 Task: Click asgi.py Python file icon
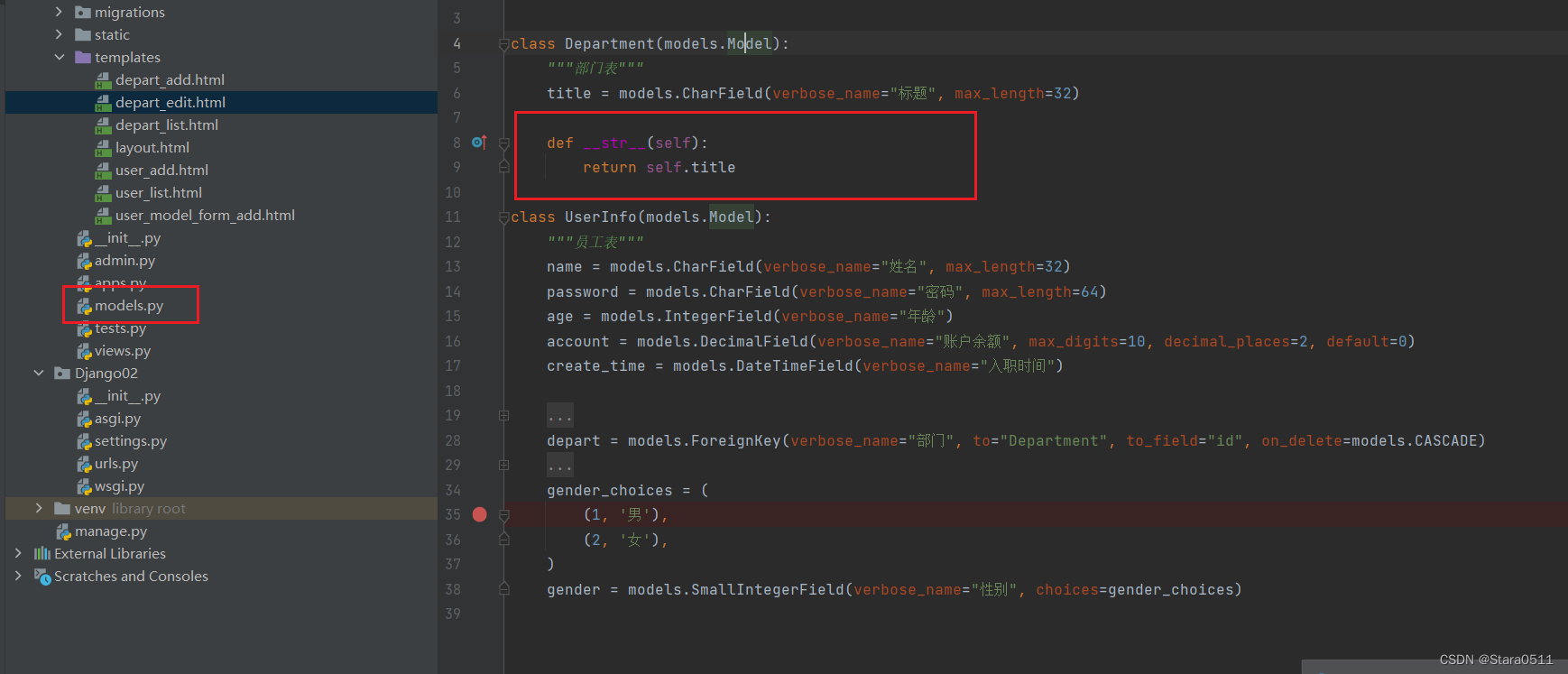pos(84,419)
